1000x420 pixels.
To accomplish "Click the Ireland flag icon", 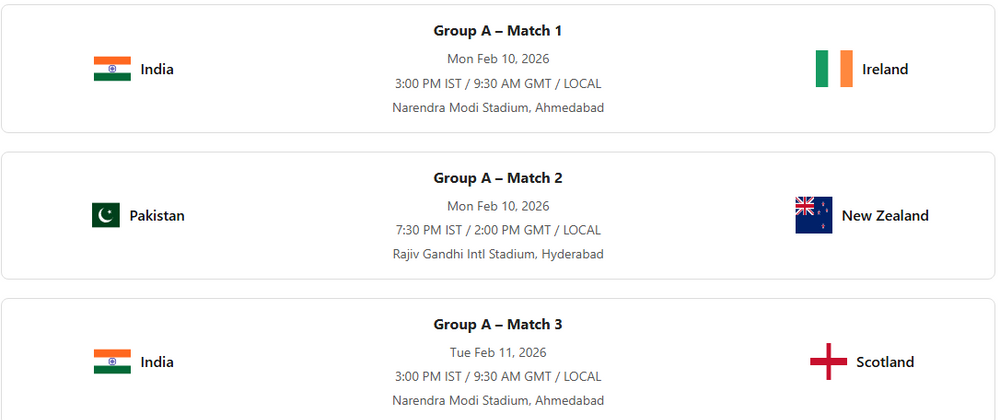I will (834, 69).
